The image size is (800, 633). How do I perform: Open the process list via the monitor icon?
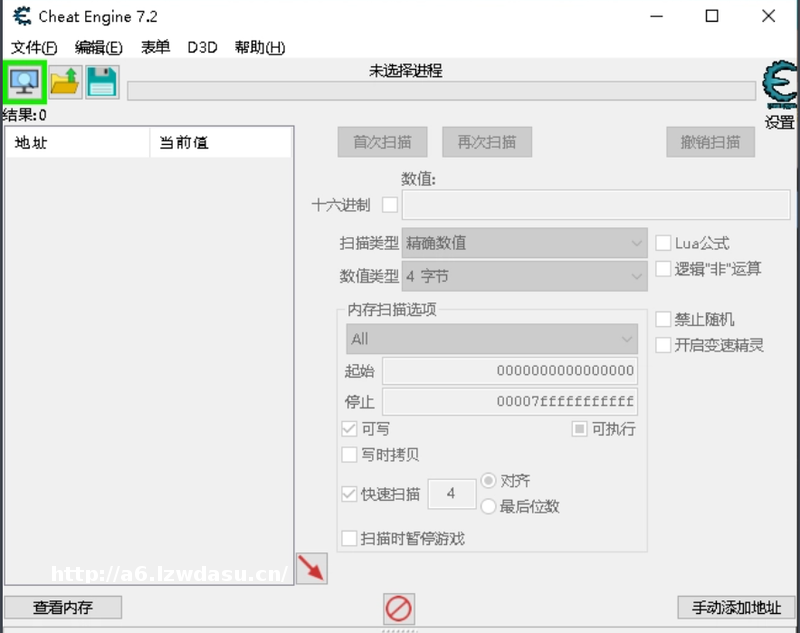pyautogui.click(x=24, y=81)
